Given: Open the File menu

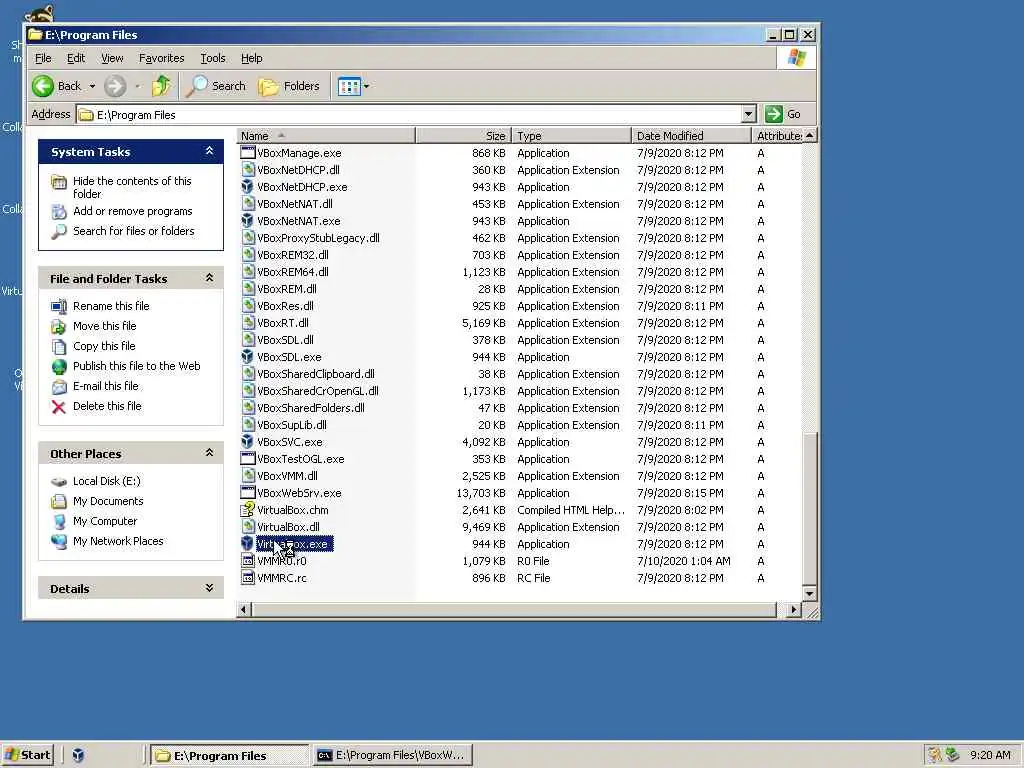Looking at the screenshot, I should pyautogui.click(x=43, y=58).
